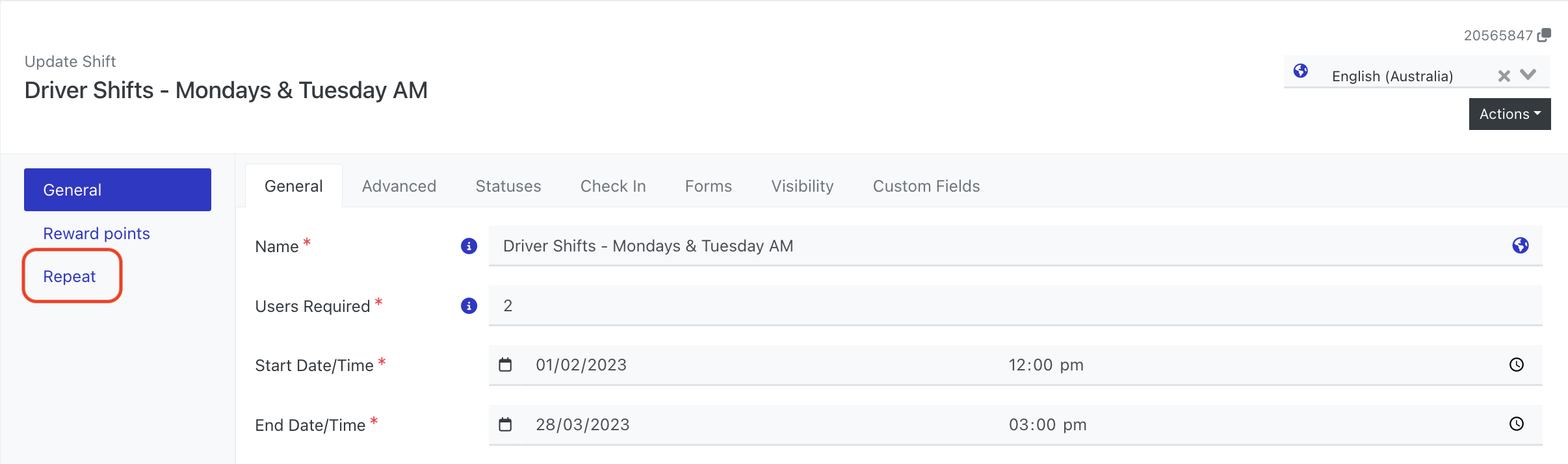Open the Reward points section
The width and height of the screenshot is (1568, 464).
tap(96, 233)
